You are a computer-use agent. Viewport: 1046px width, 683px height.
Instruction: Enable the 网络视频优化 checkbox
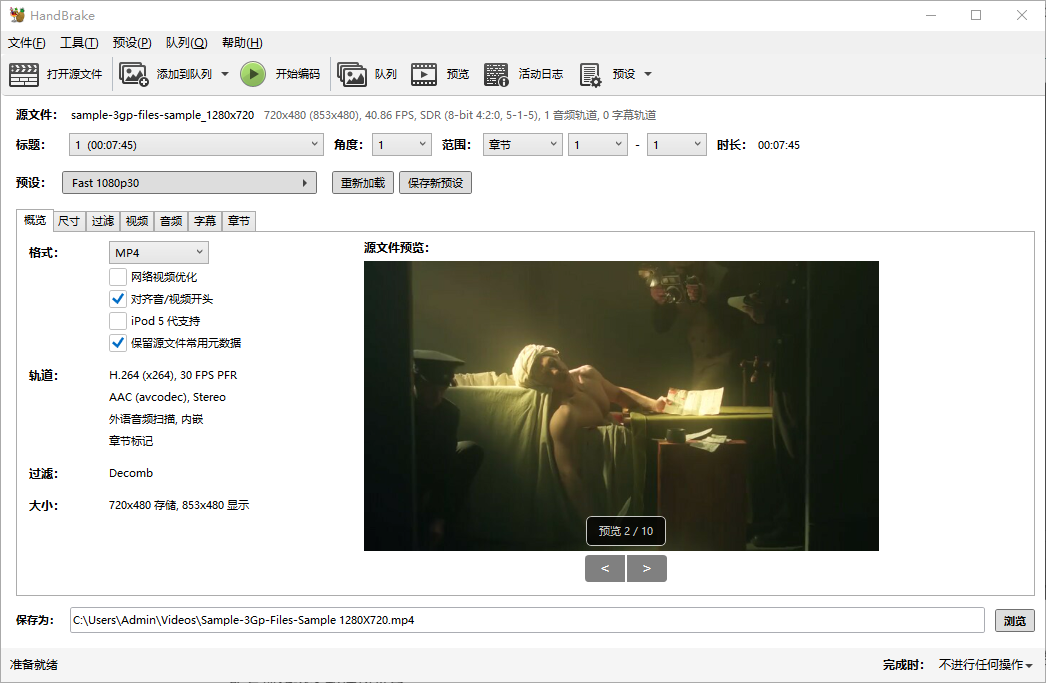point(118,277)
